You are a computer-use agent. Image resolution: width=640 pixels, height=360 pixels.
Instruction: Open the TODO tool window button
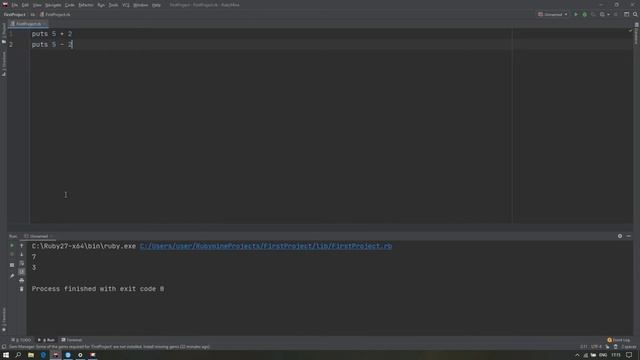click(x=21, y=340)
